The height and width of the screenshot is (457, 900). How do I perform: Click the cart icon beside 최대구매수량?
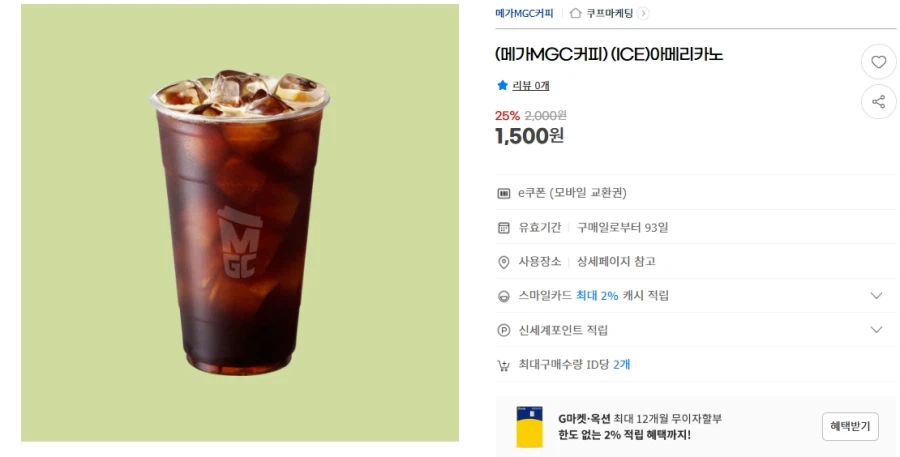[503, 365]
